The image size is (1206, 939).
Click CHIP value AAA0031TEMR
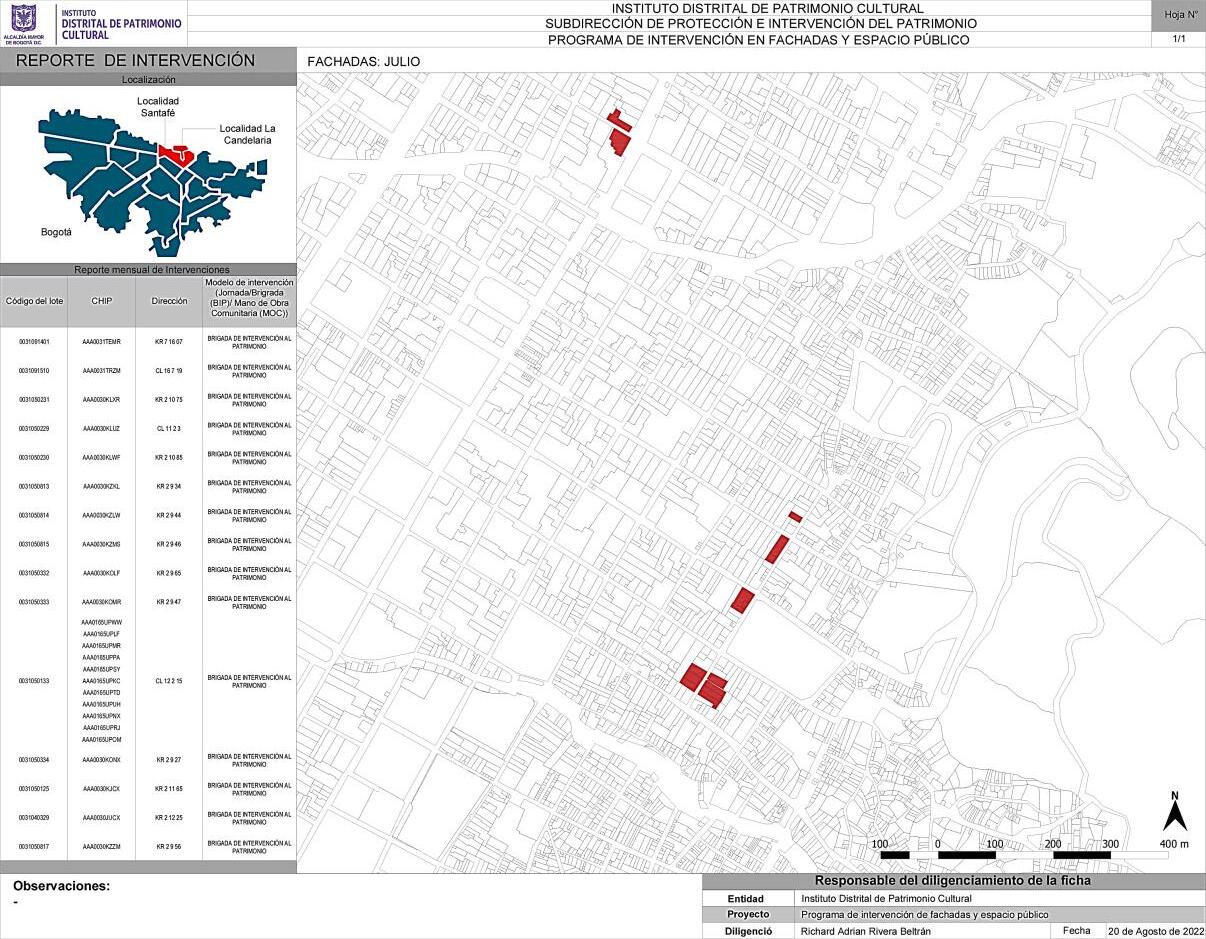pyautogui.click(x=101, y=342)
